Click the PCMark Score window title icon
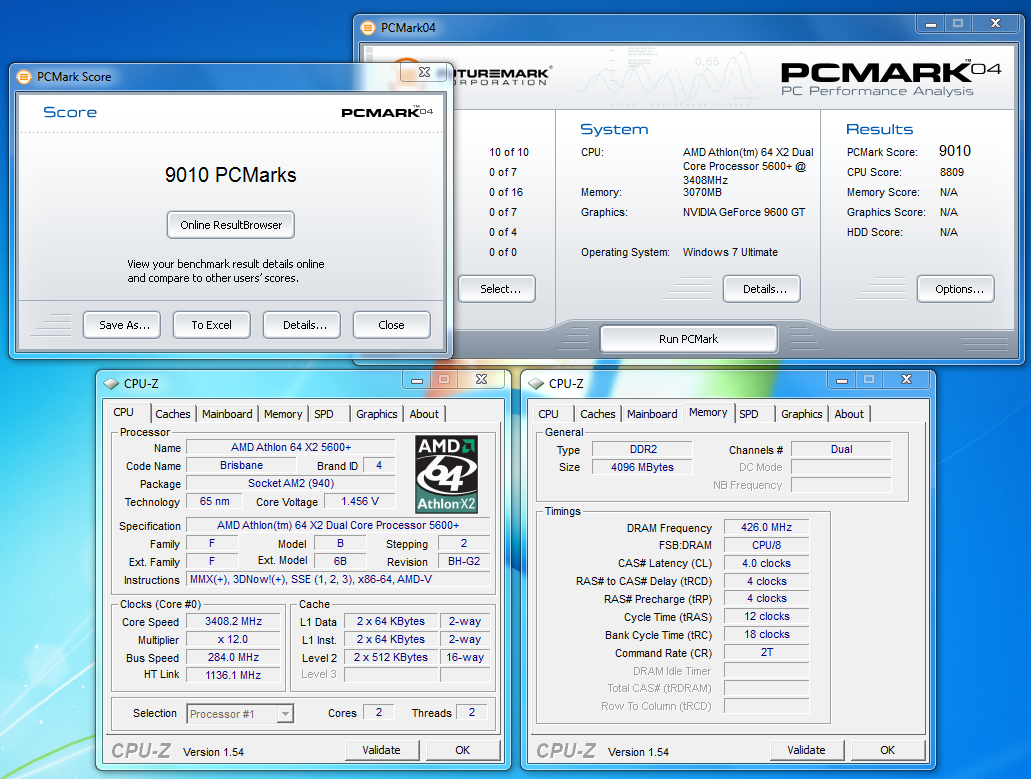 tap(24, 77)
